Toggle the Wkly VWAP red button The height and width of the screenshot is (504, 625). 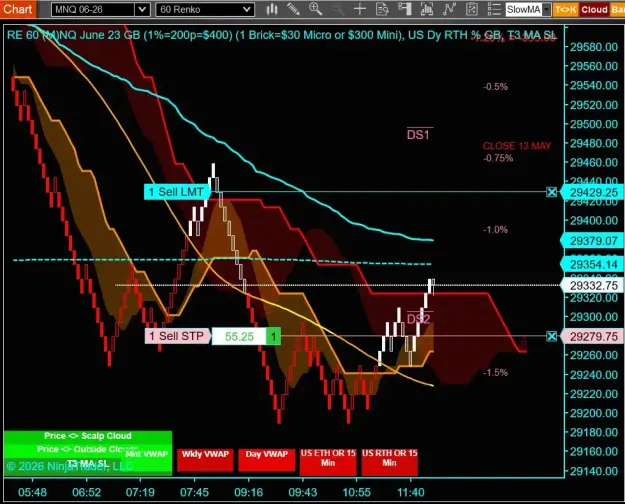(x=205, y=459)
